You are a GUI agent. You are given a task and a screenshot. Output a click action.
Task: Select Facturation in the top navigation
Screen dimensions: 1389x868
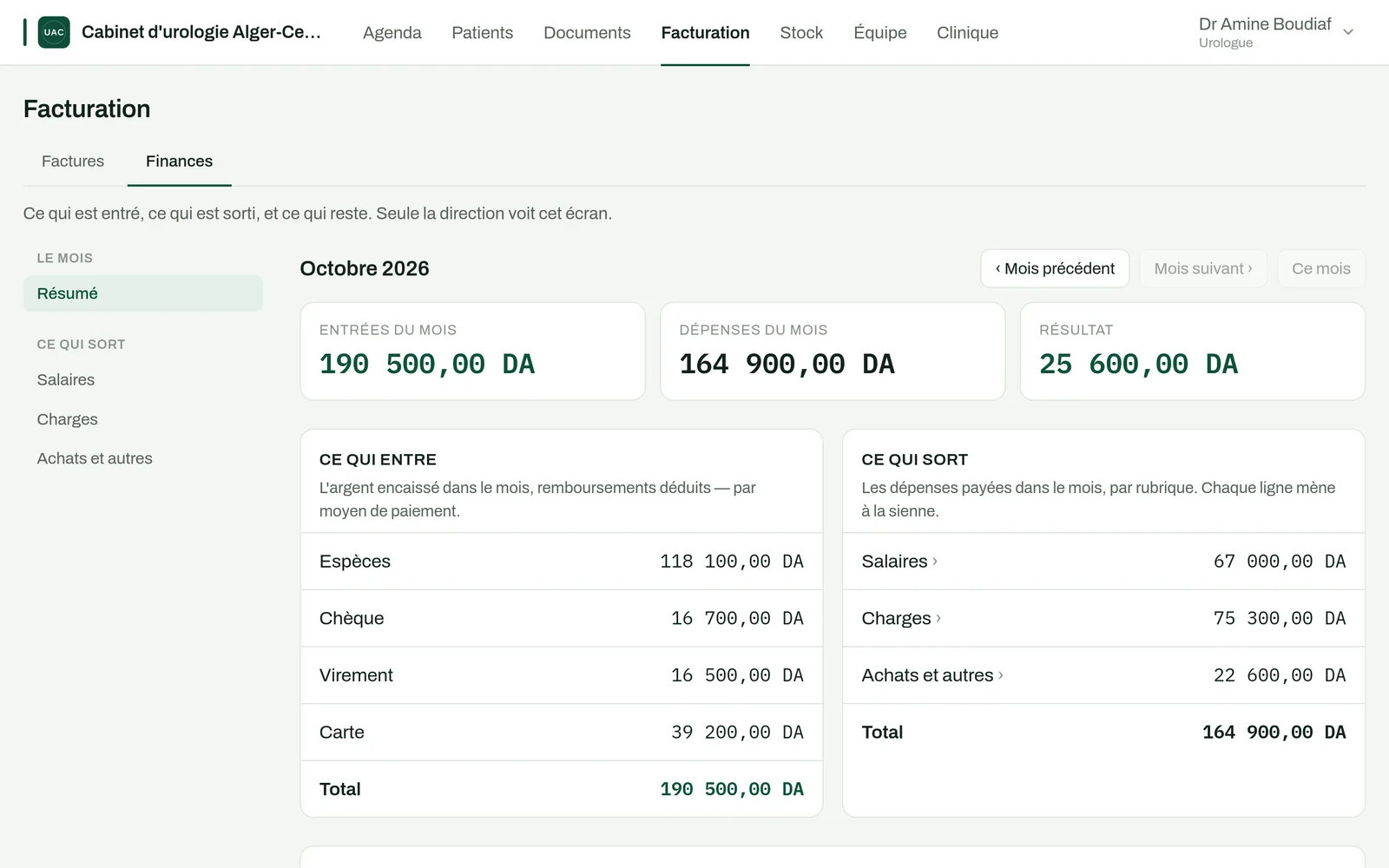point(705,32)
